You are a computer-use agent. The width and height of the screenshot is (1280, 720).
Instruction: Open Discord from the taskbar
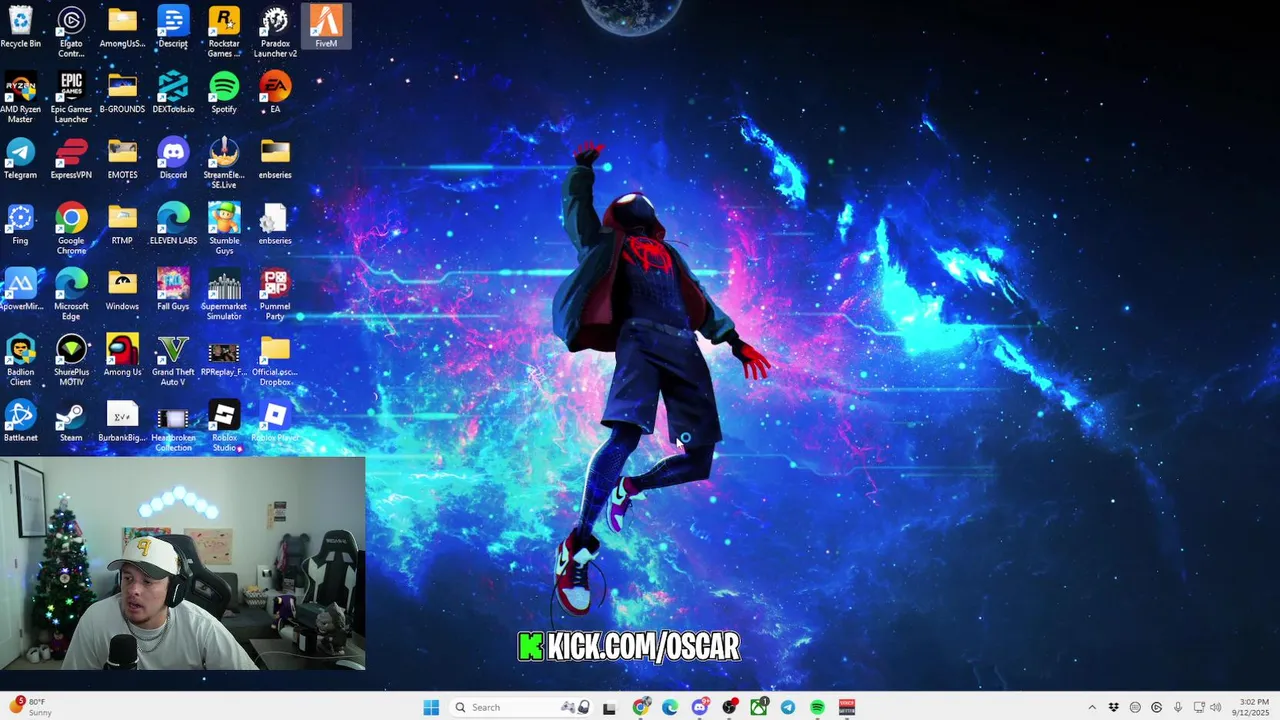coord(700,707)
